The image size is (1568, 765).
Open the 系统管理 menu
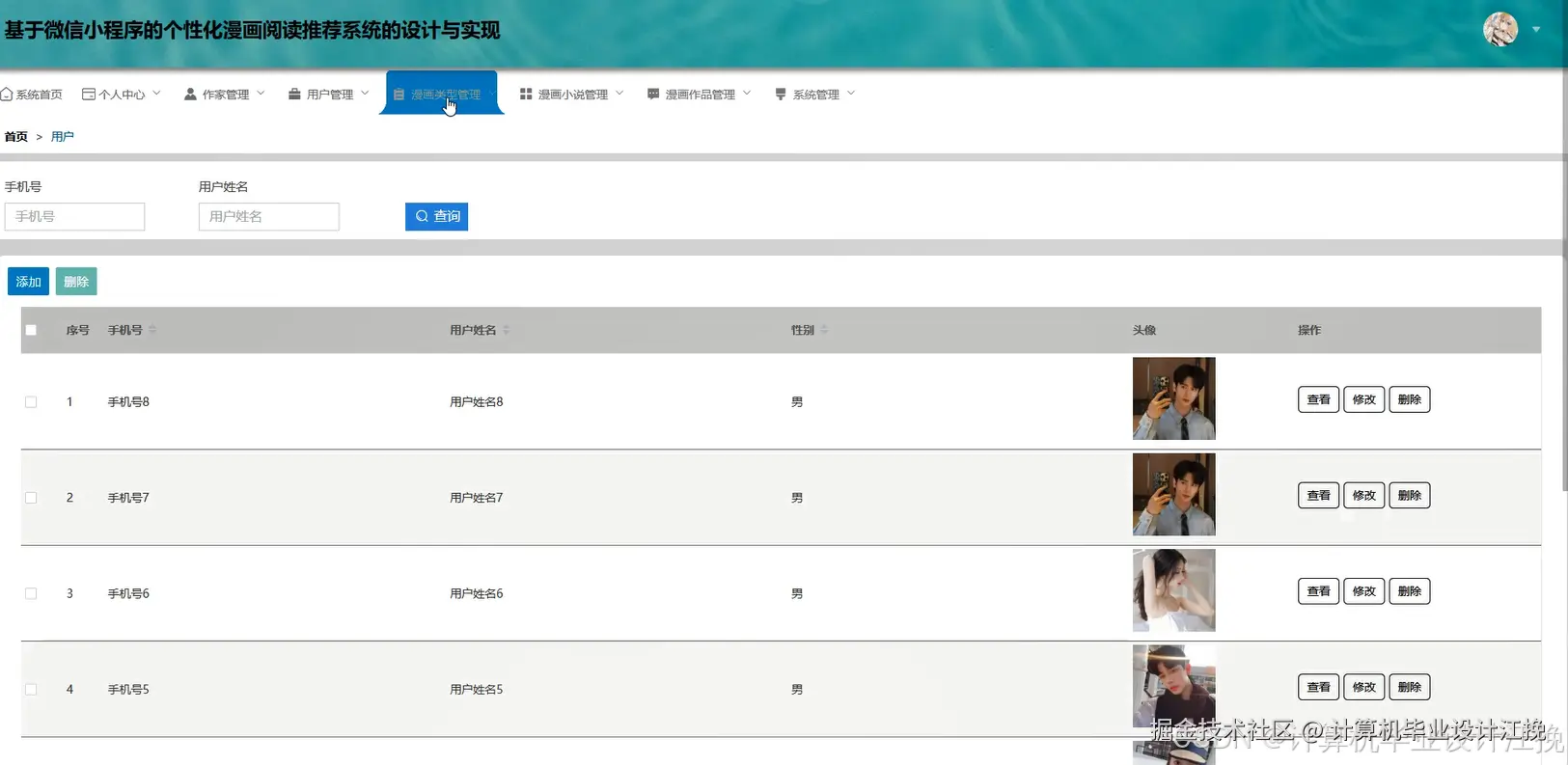pyautogui.click(x=815, y=95)
